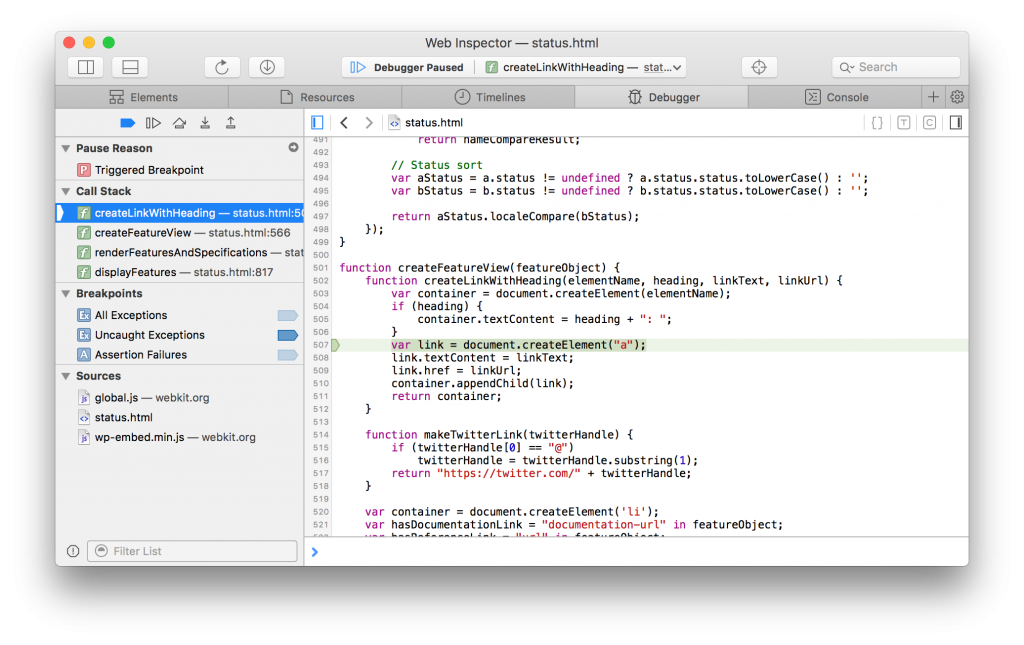This screenshot has height=645, width=1024.
Task: Pretty print code with the {} icon
Action: 877,122
